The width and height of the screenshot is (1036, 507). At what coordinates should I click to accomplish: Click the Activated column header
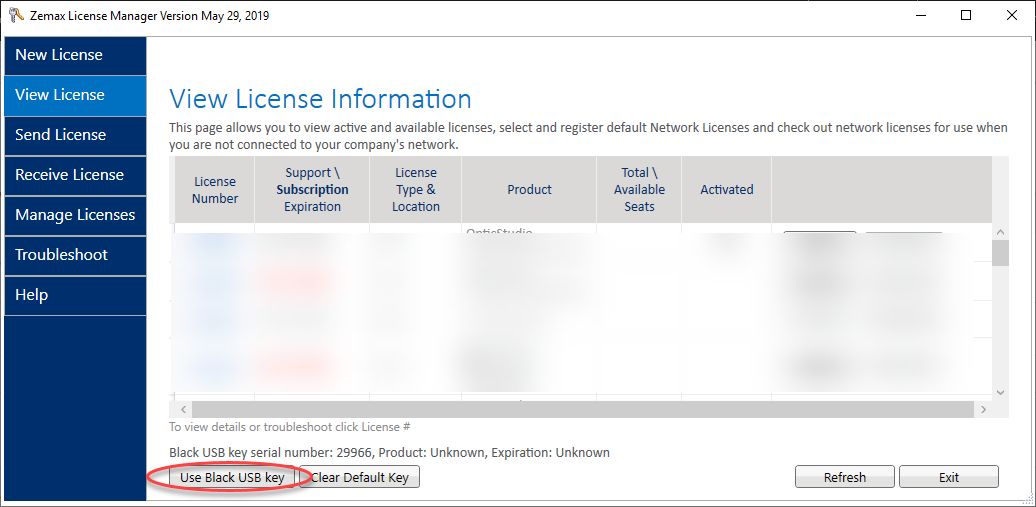tap(727, 190)
